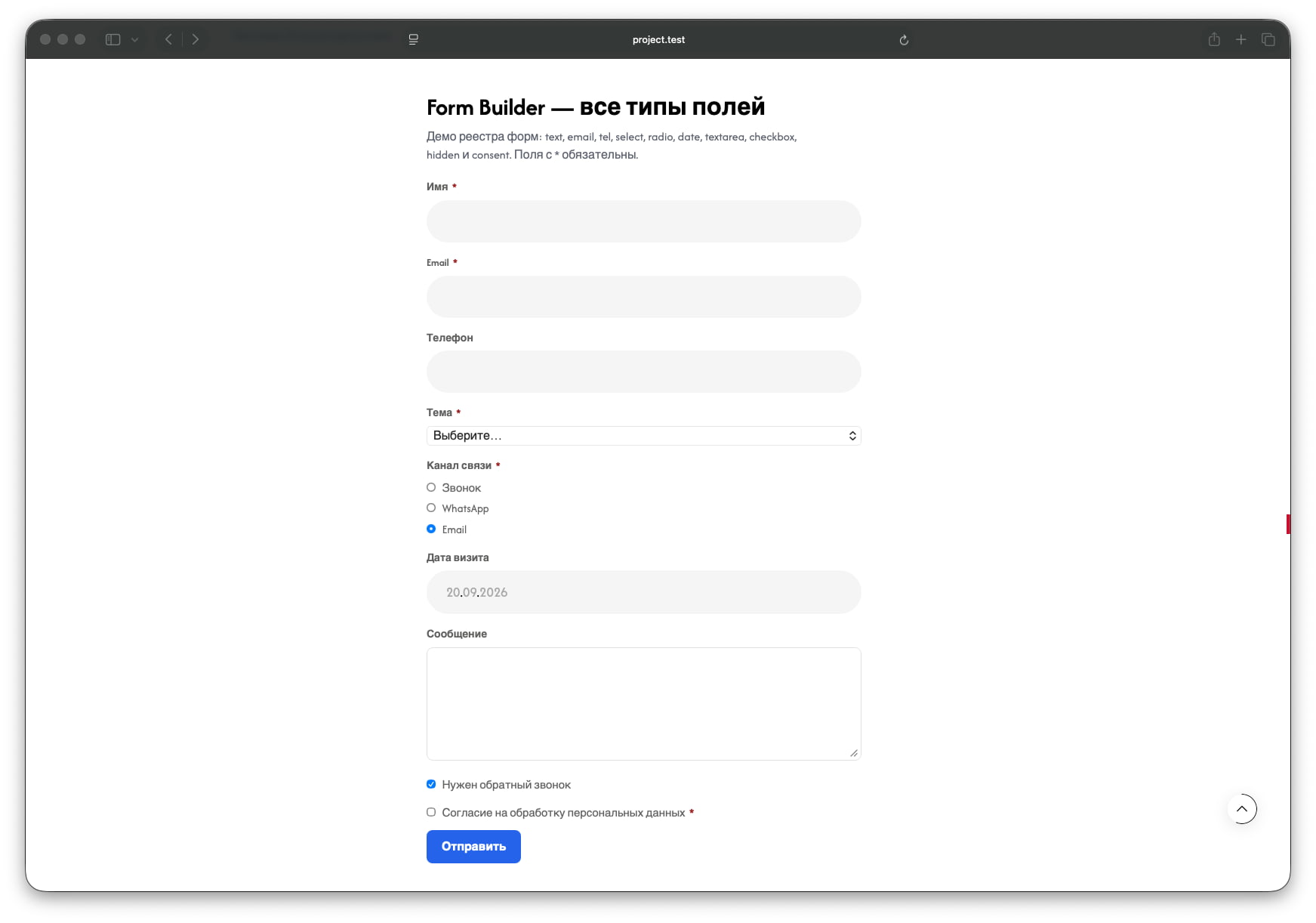Click into the Имя text field
The image size is (1316, 923).
(643, 221)
